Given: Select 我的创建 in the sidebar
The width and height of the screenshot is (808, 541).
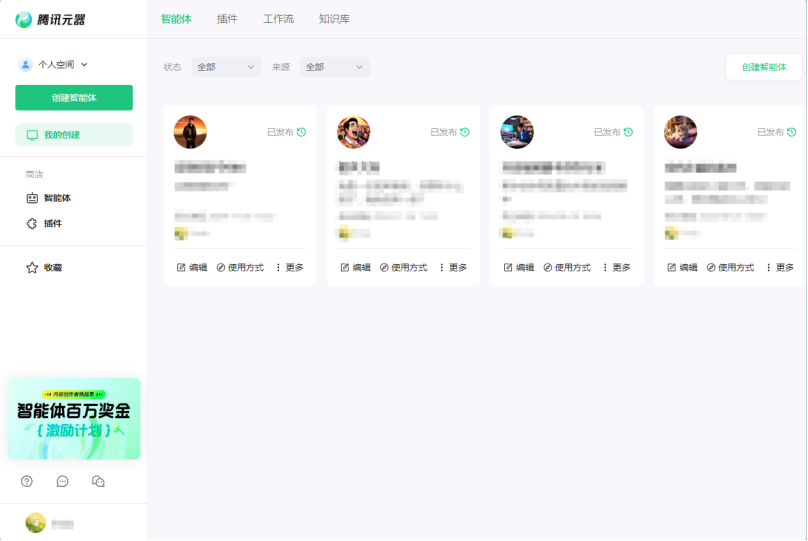Looking at the screenshot, I should (x=74, y=134).
